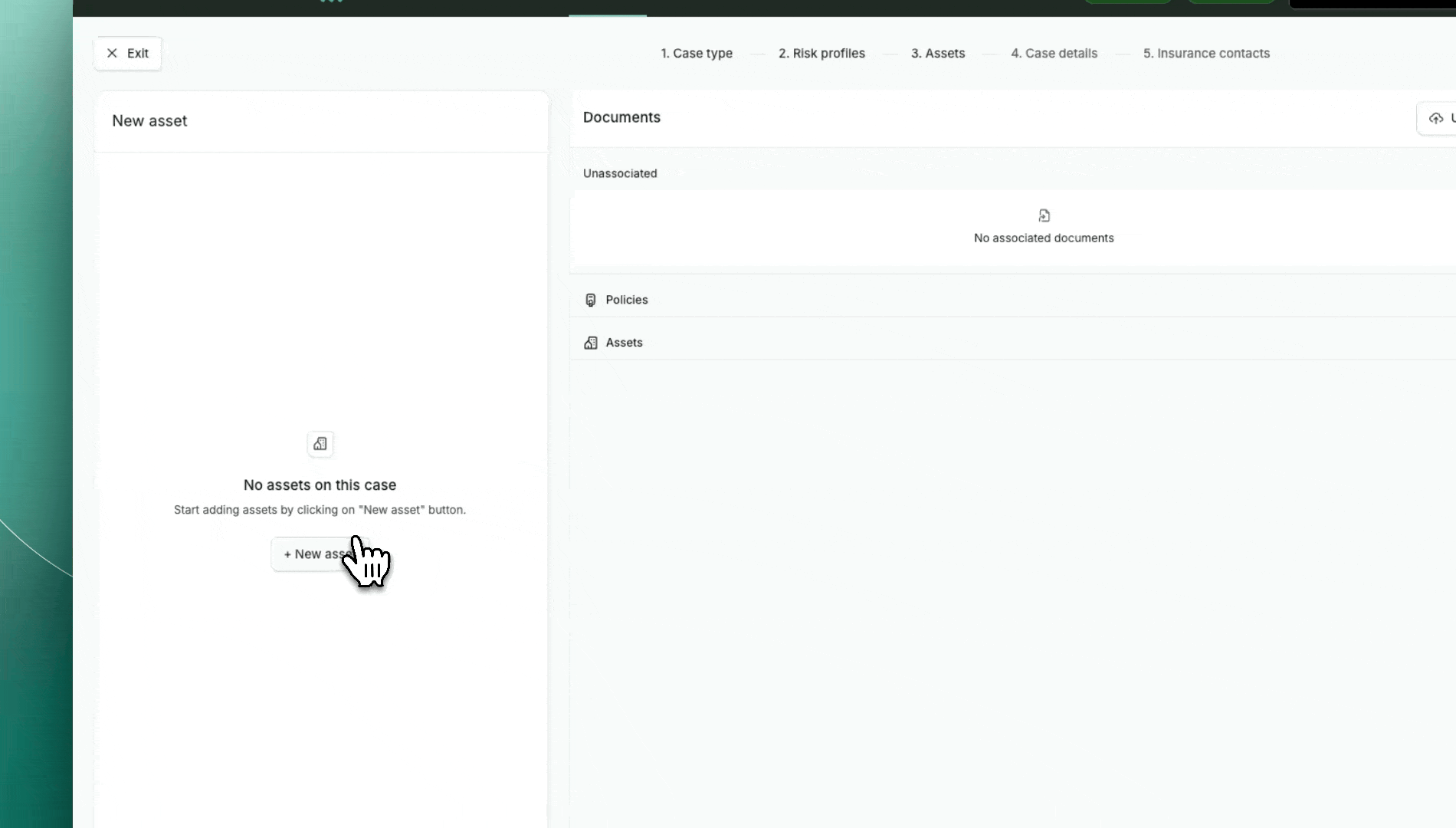This screenshot has width=1456, height=828.
Task: Click building icon beside Assets in Documents
Action: coord(590,343)
